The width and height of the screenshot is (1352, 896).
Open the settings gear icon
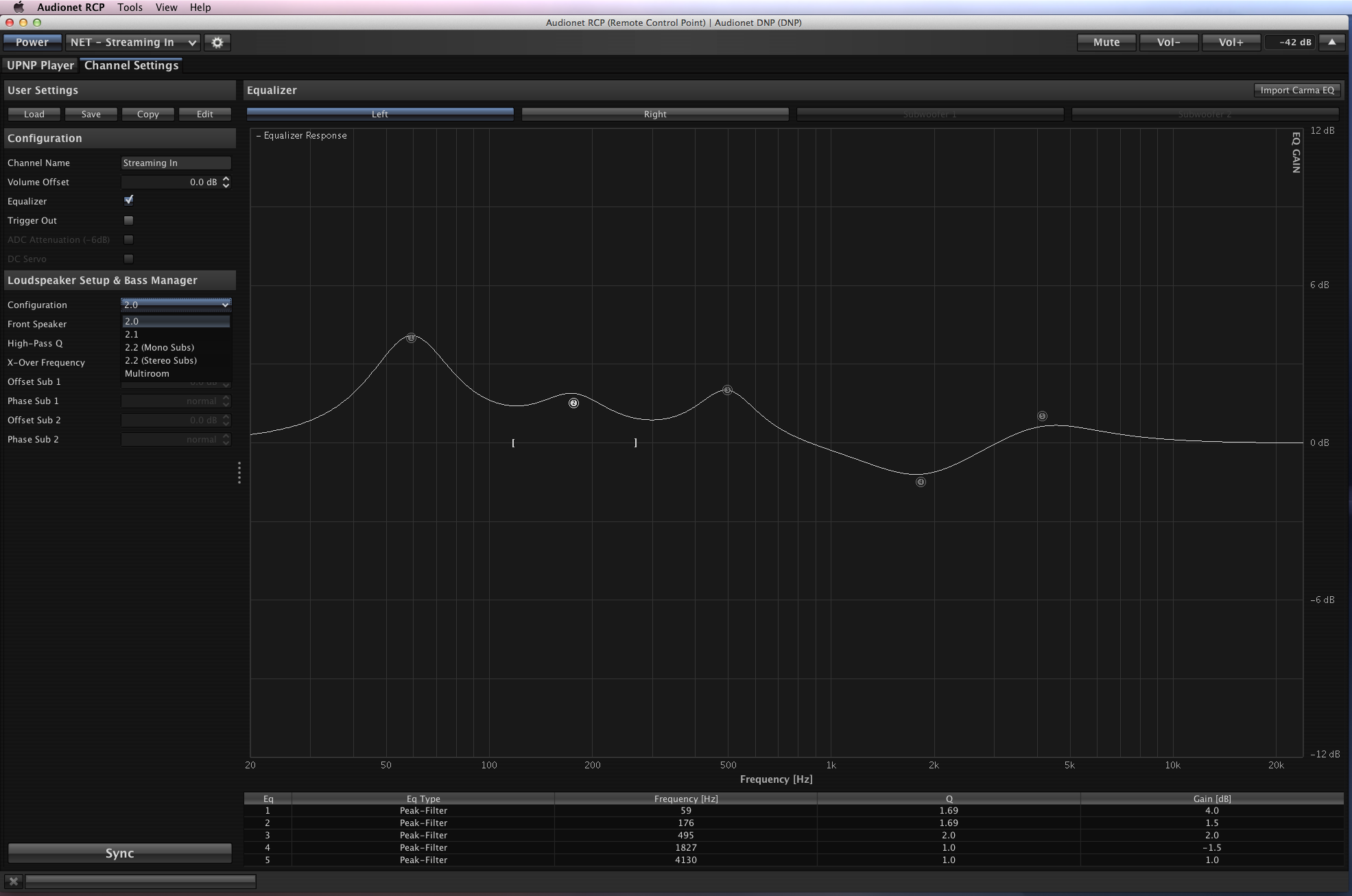click(x=217, y=43)
